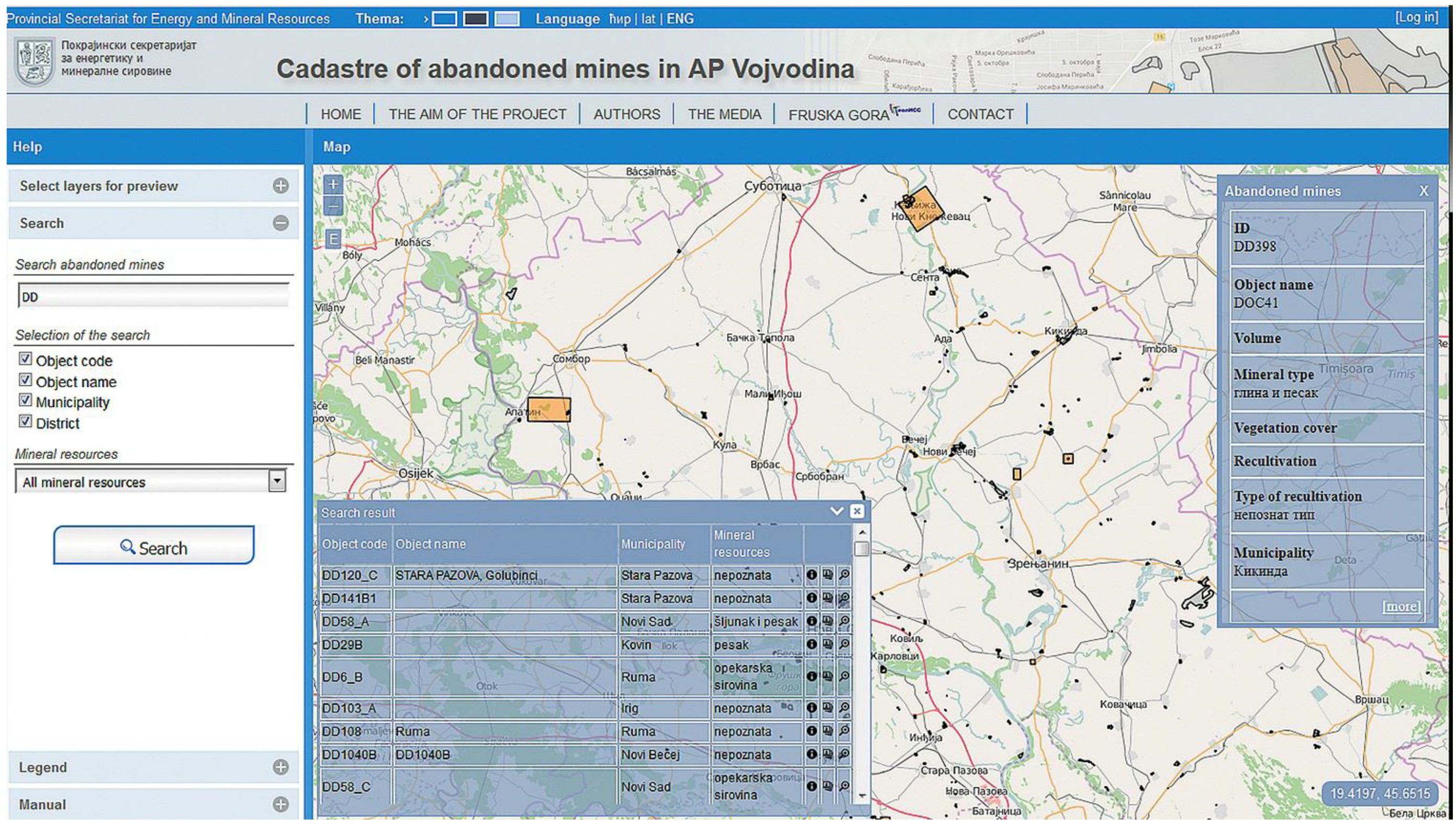The width and height of the screenshot is (1456, 827).
Task: Click the šljunak i pesak cell
Action: [757, 621]
